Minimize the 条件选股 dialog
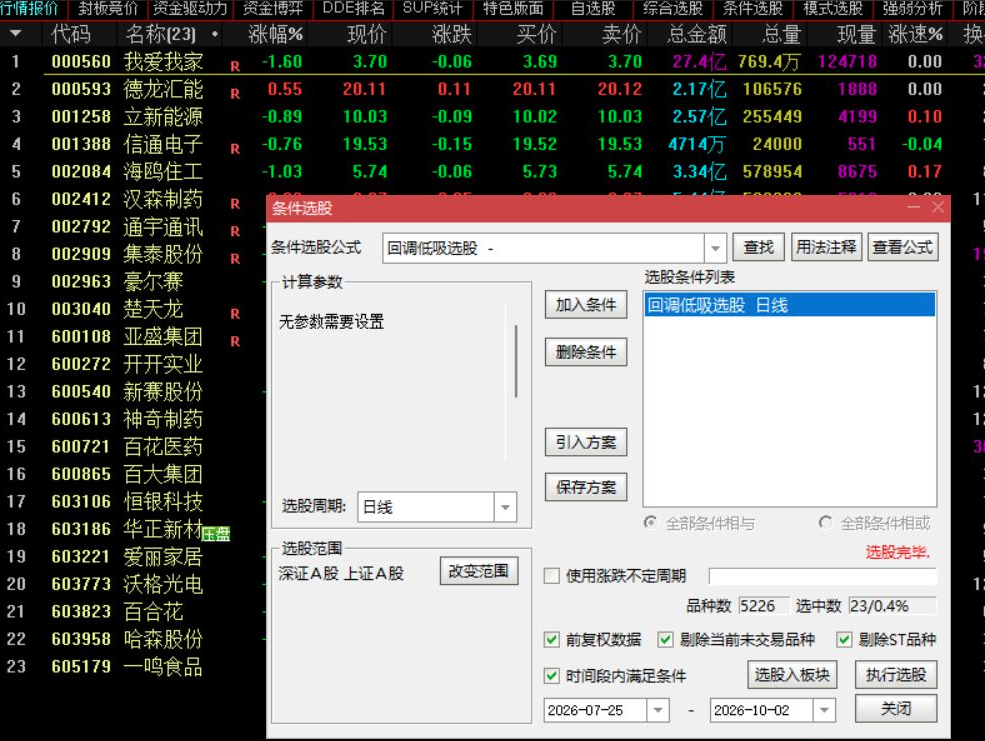The height and width of the screenshot is (741, 985). [913, 207]
